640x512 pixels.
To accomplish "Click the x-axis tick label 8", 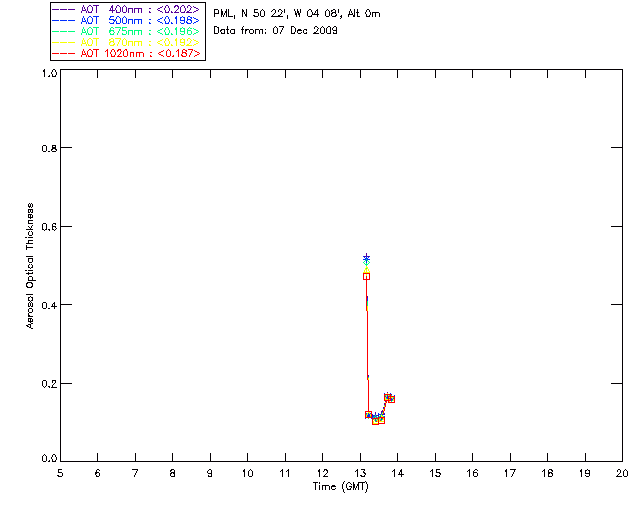I will point(173,473).
